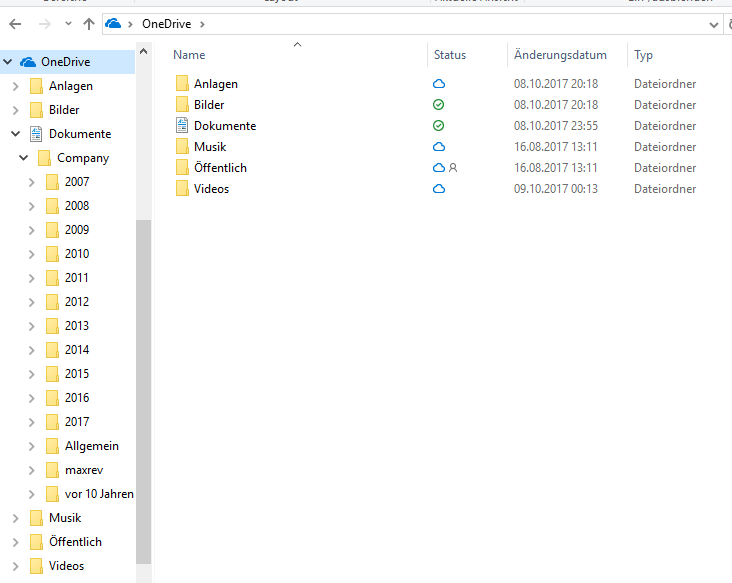Sort by Typ column header

643,56
